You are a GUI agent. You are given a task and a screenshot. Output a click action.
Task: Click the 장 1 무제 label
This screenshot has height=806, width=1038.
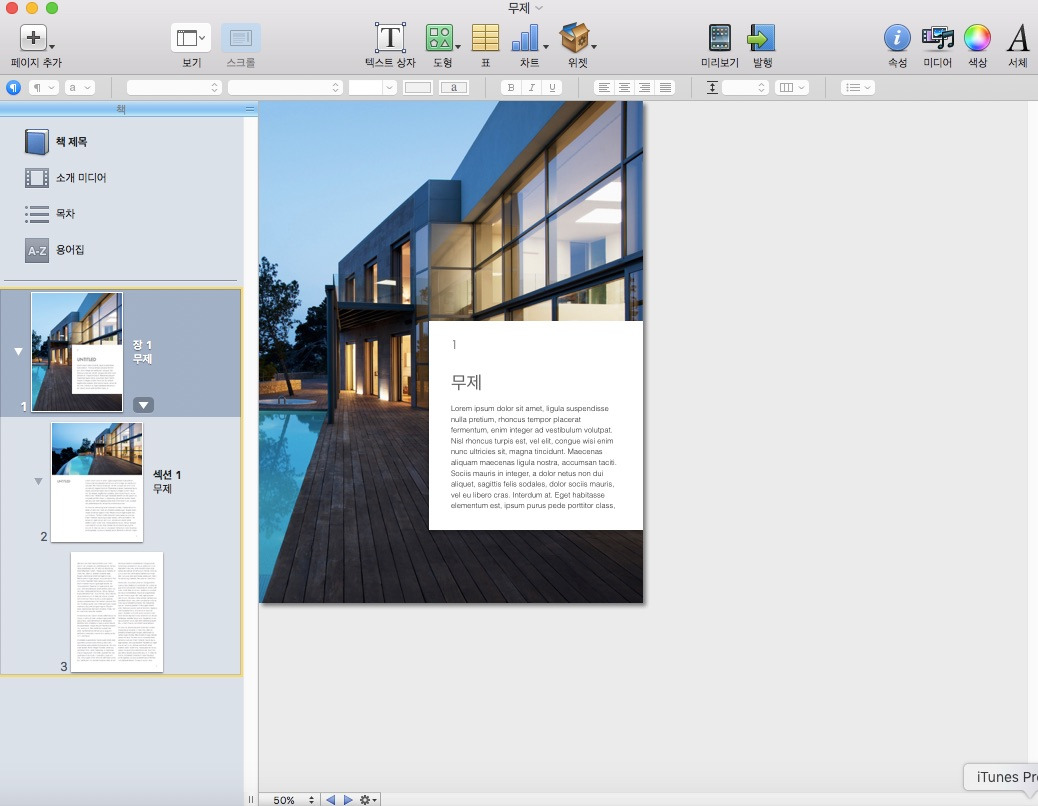pyautogui.click(x=142, y=352)
